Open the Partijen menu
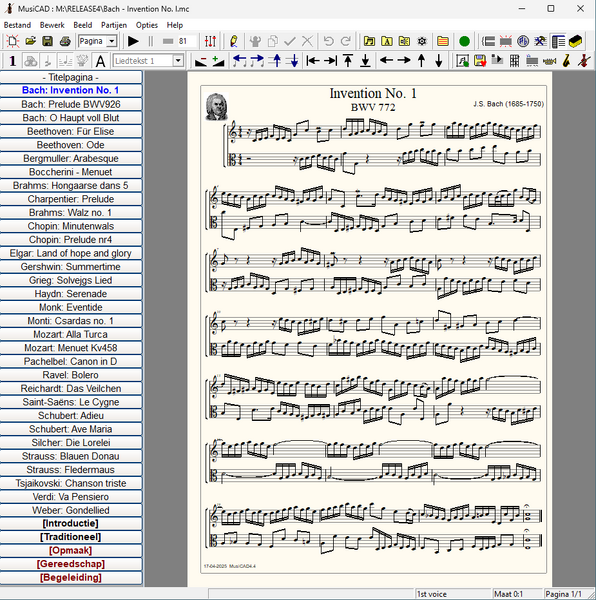 (114, 25)
